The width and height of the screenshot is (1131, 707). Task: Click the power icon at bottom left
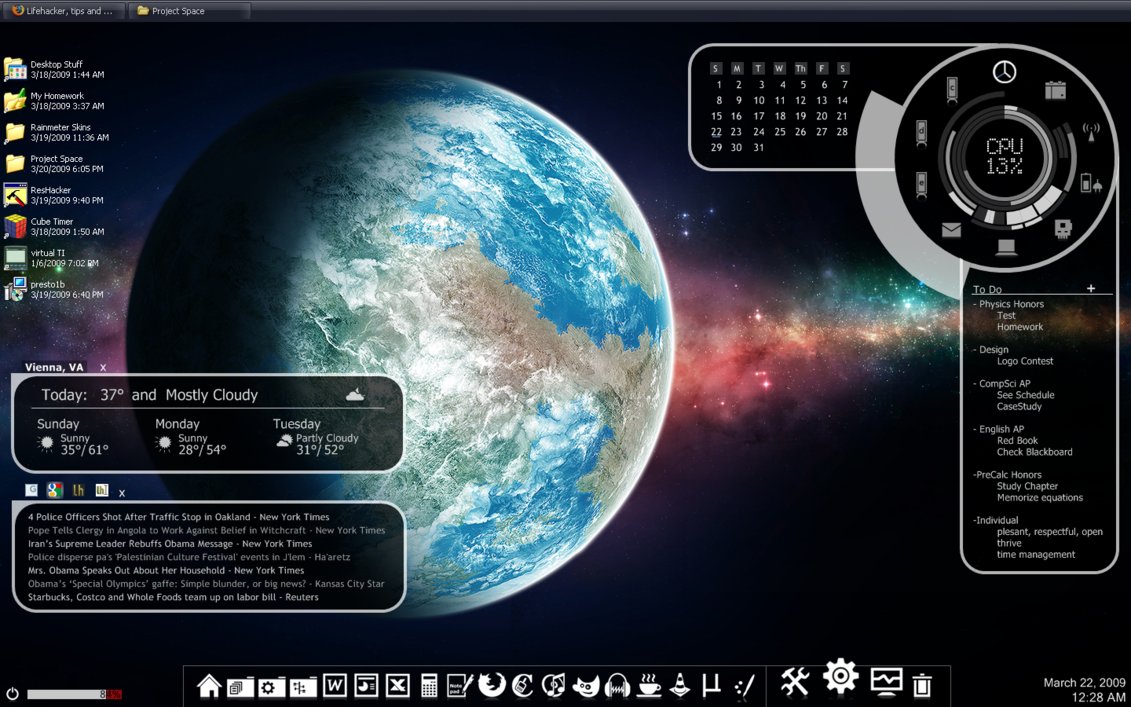pyautogui.click(x=12, y=693)
